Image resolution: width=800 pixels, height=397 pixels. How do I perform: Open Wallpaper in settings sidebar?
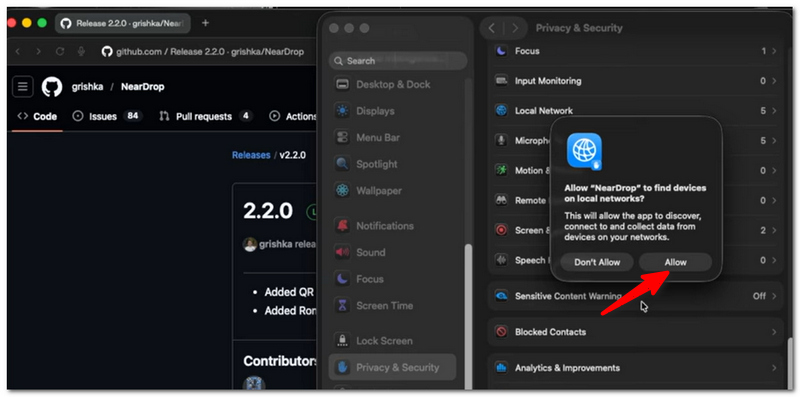pos(392,190)
